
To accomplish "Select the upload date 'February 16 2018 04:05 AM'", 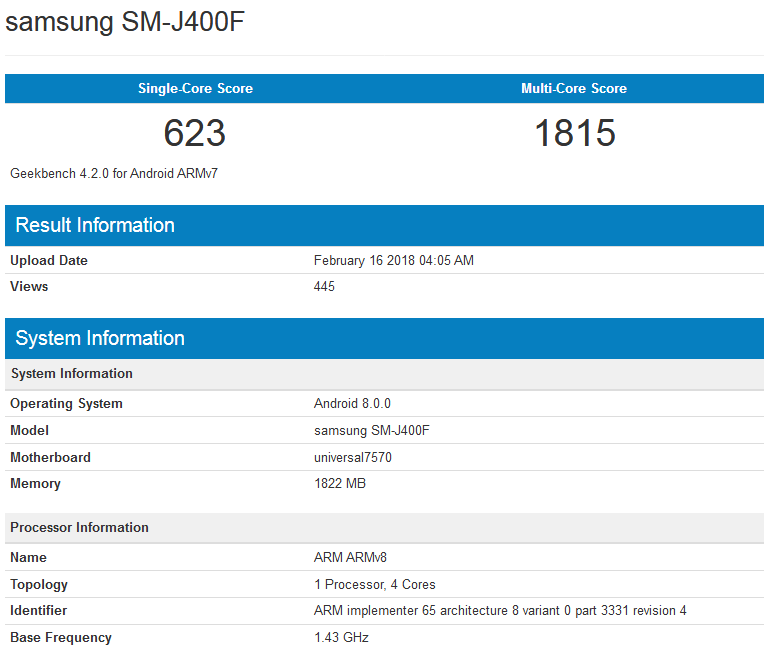I will (394, 260).
